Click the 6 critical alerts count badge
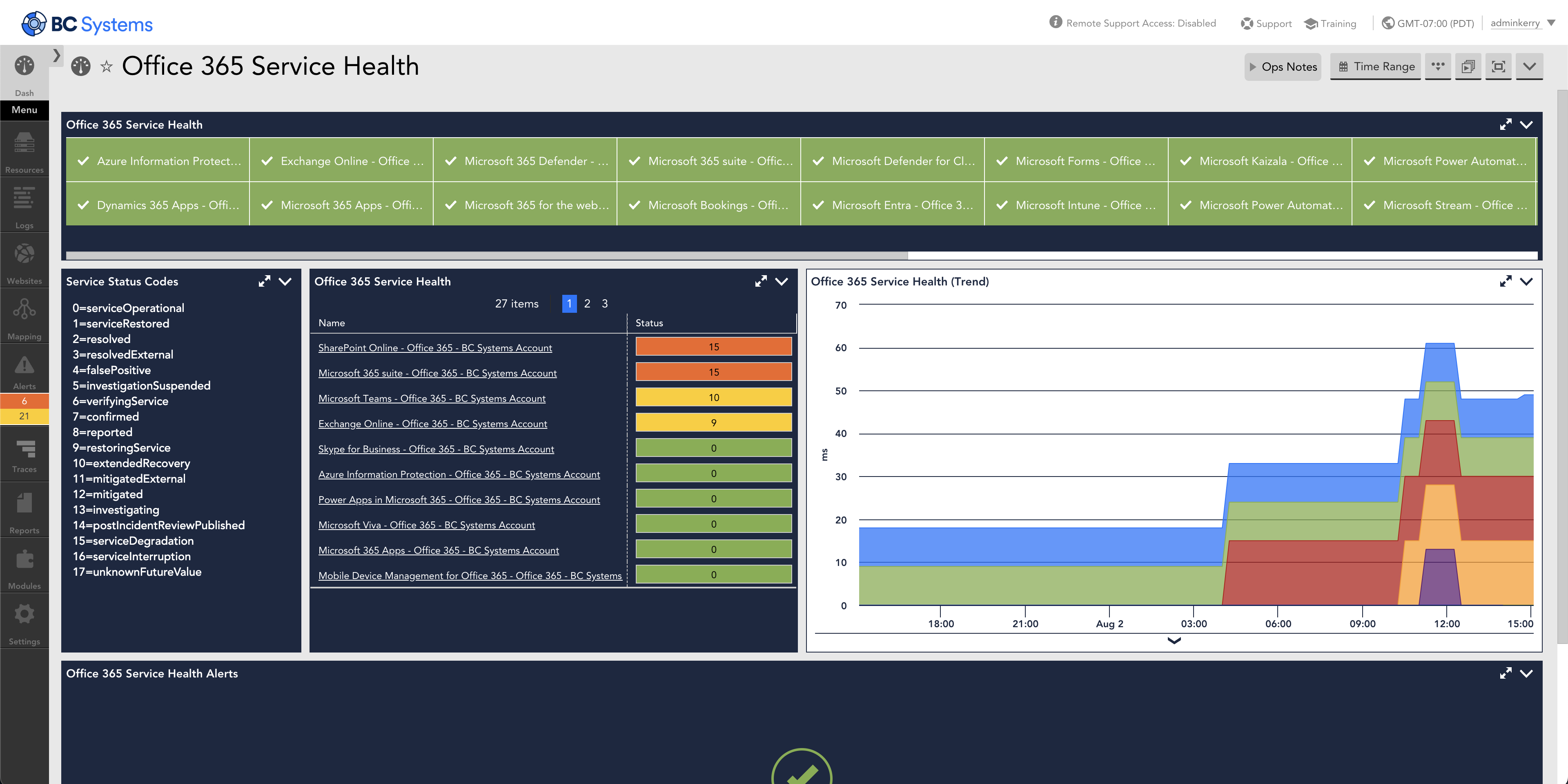This screenshot has width=1568, height=784. pyautogui.click(x=24, y=401)
